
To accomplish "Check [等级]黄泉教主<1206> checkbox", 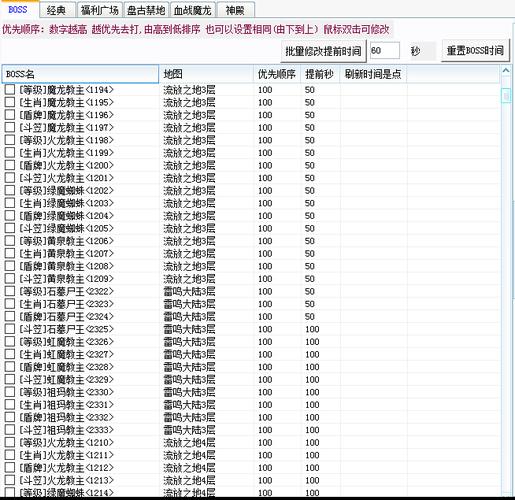I will point(10,241).
